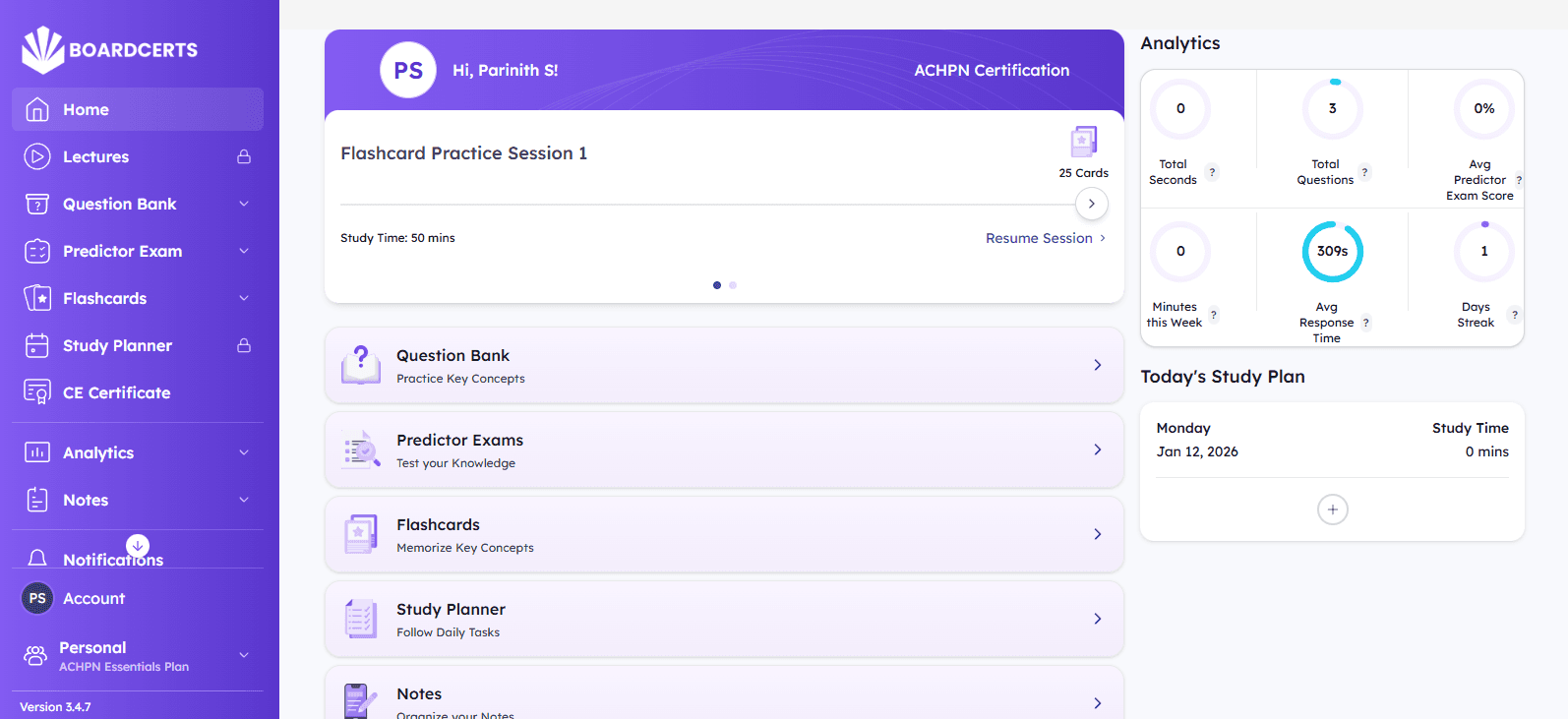Click the Study Planner card icon
Image resolution: width=1568 pixels, height=719 pixels.
click(x=361, y=619)
